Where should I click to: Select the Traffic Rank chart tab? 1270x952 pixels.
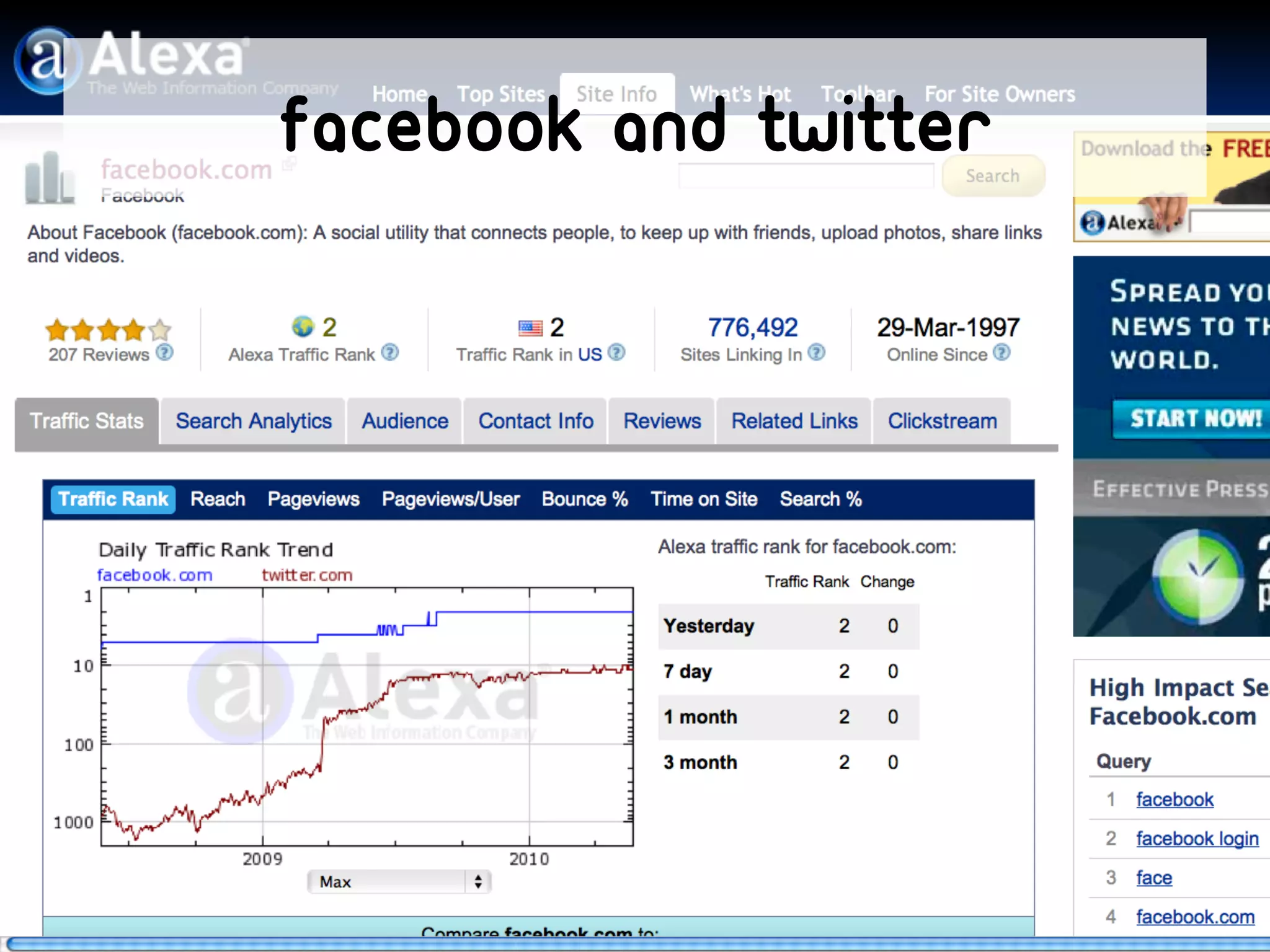pos(113,499)
